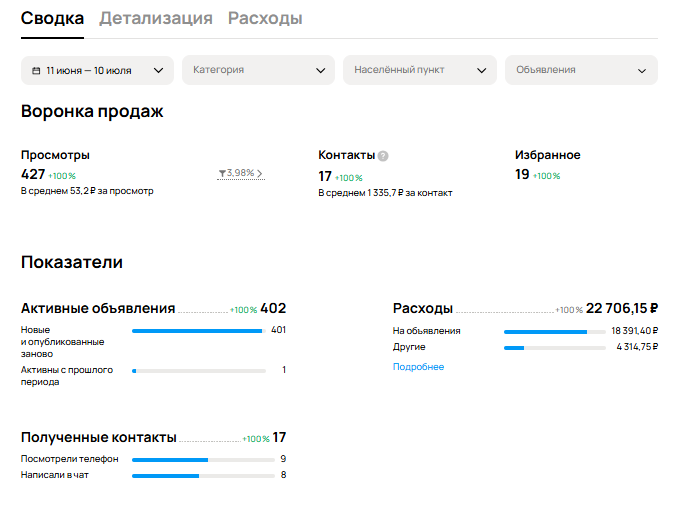Click the funnel icon beside 3,98%
The width and height of the screenshot is (683, 523).
point(222,173)
